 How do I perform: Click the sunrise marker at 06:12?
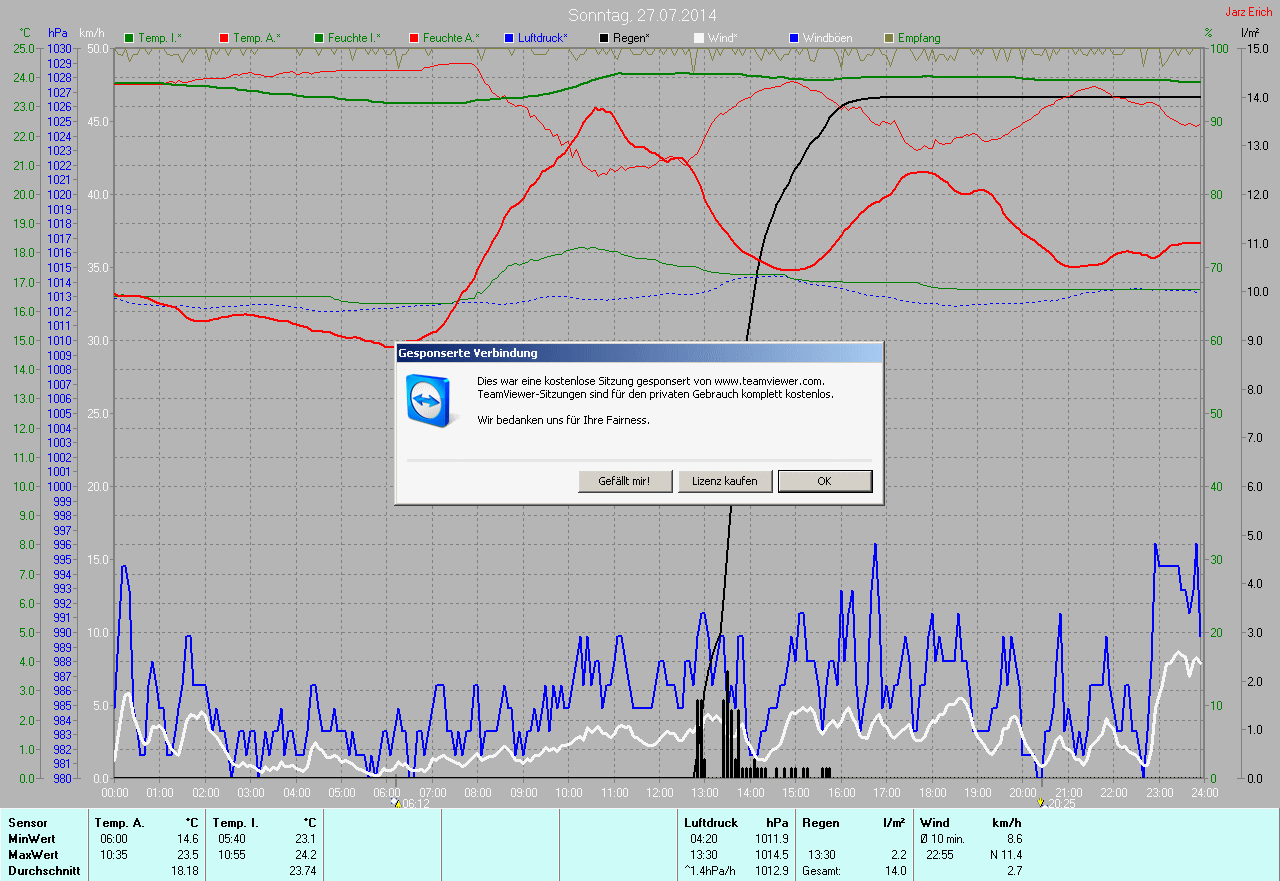tap(397, 803)
